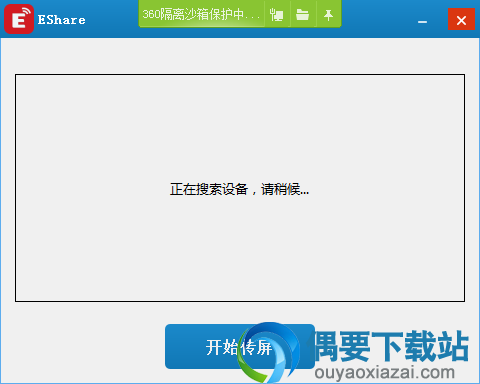The image size is (480, 384).
Task: Close the EShare window
Action: pos(461,20)
